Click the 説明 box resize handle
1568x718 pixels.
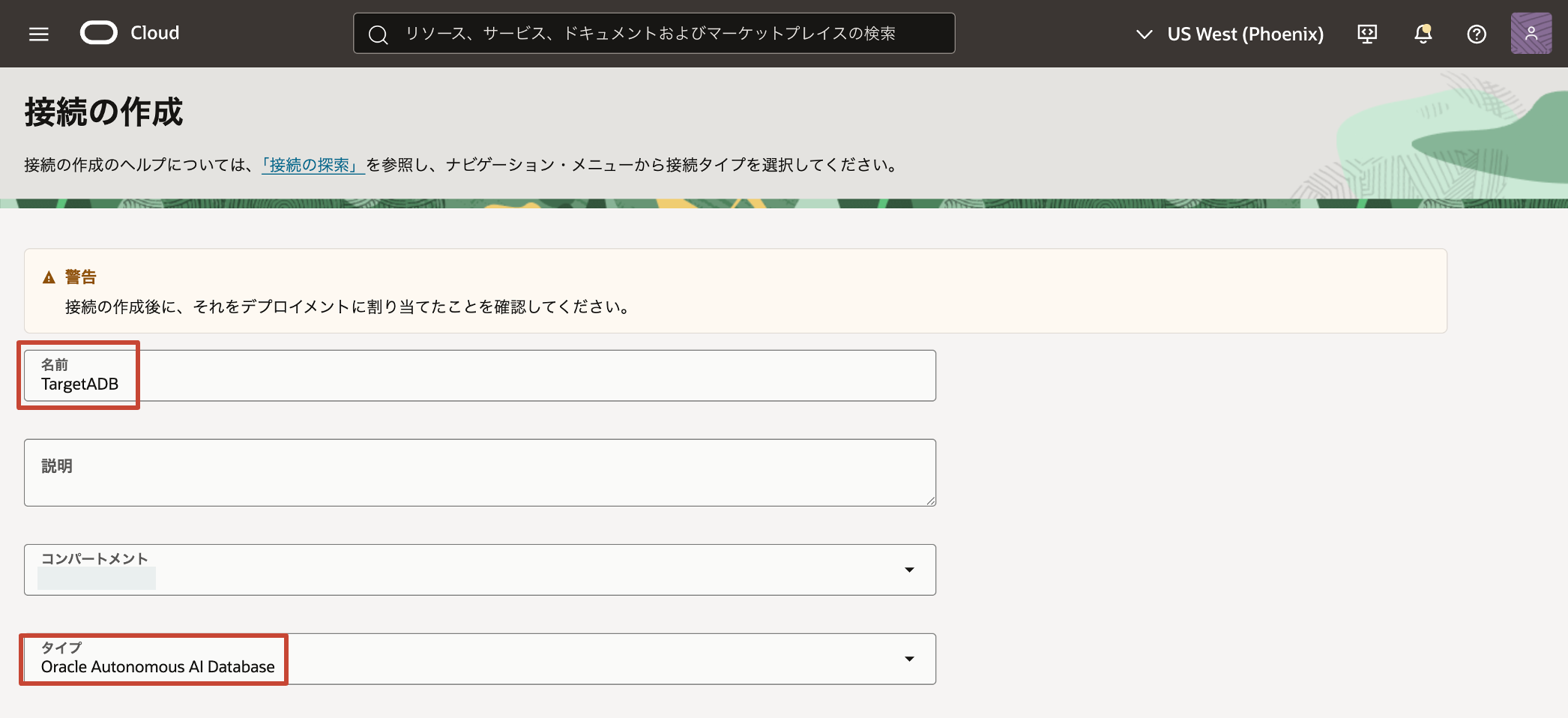pyautogui.click(x=932, y=502)
